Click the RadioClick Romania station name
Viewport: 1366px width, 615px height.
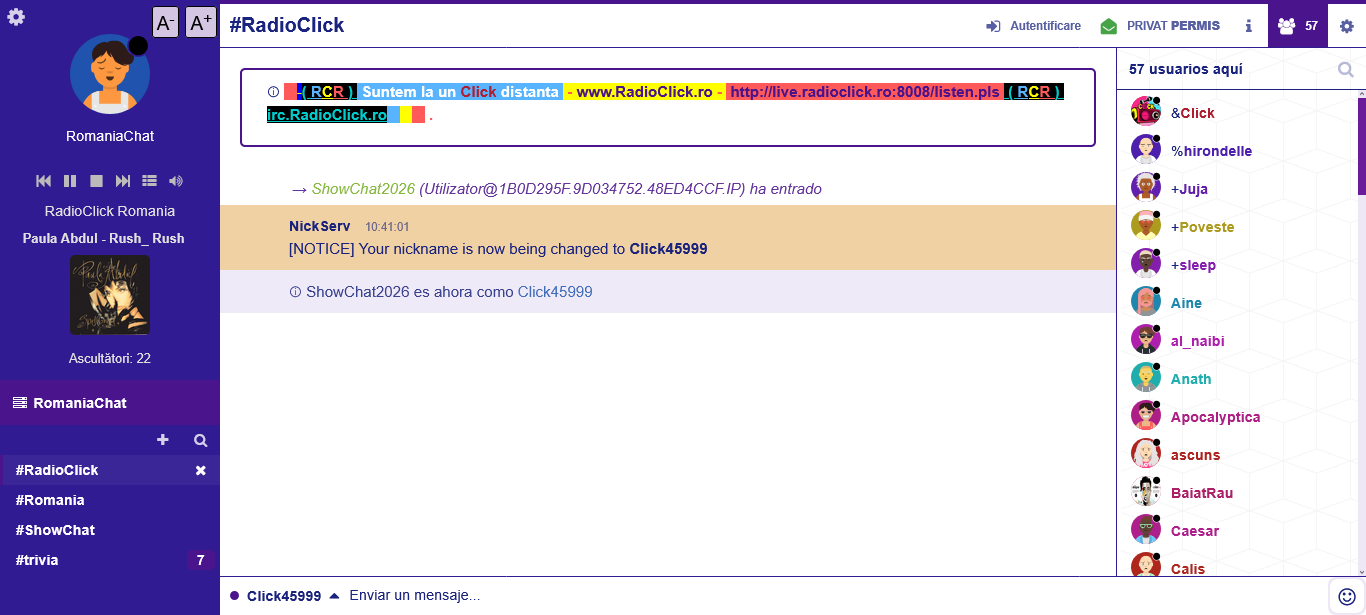click(x=110, y=211)
